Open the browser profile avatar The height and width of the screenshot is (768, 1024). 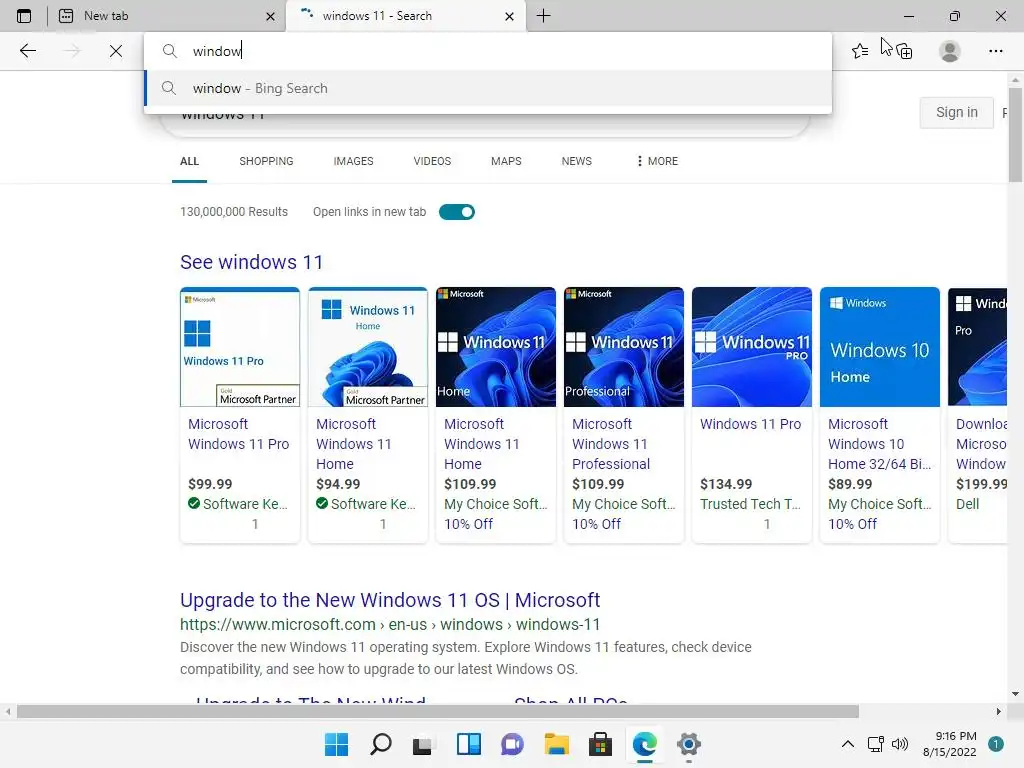tap(950, 51)
